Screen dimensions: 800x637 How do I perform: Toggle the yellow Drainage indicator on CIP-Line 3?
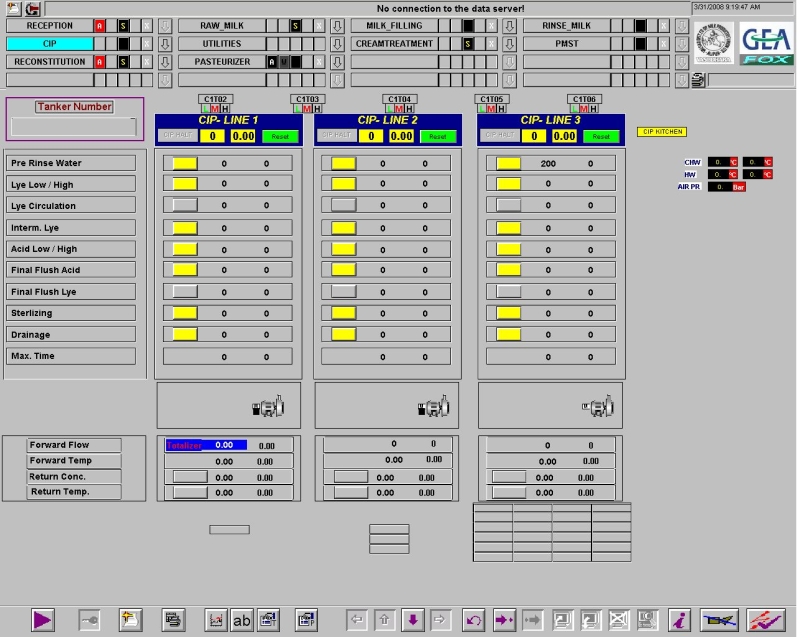coord(508,335)
